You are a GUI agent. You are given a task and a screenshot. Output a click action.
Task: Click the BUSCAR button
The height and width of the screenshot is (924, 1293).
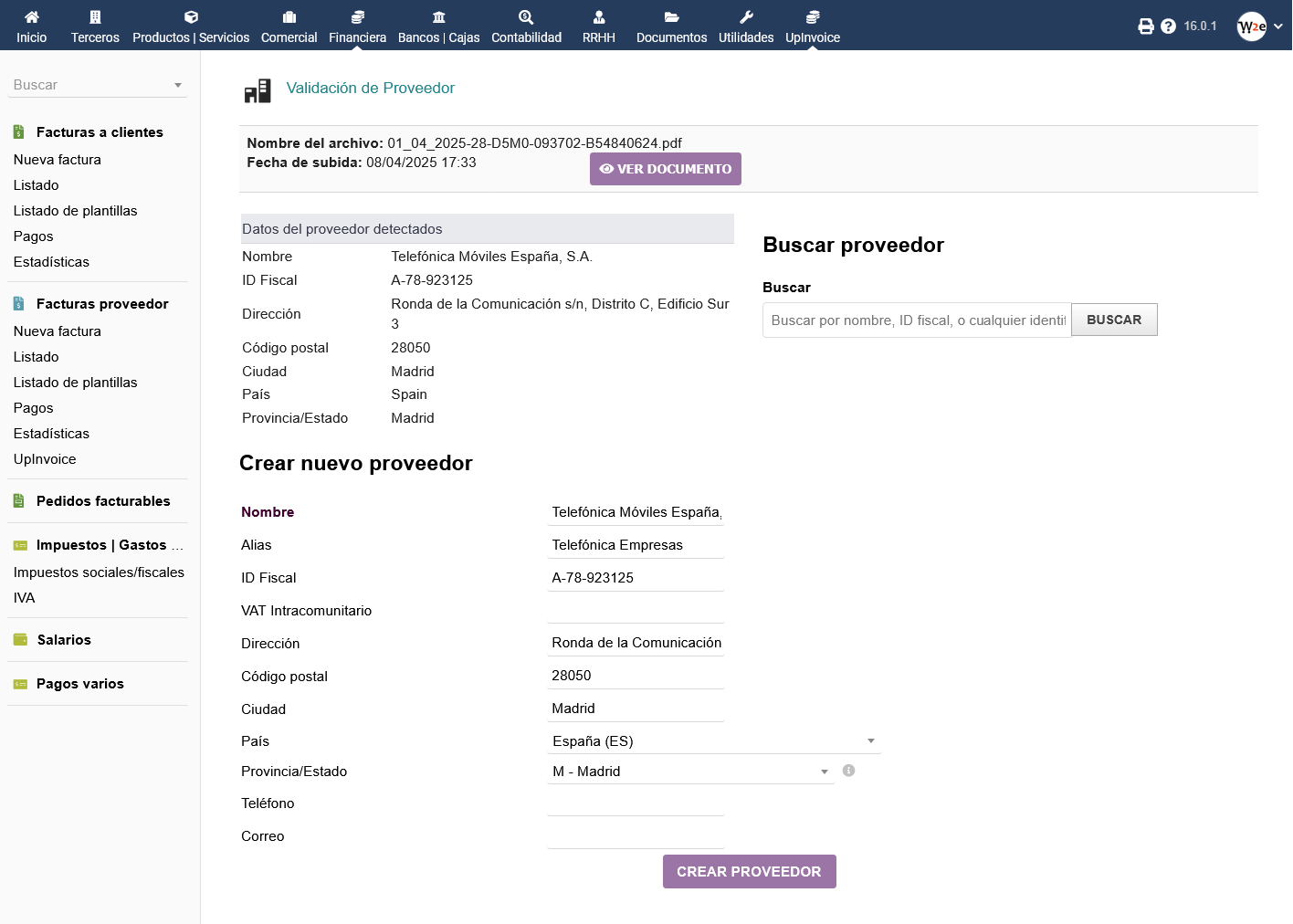click(x=1114, y=320)
